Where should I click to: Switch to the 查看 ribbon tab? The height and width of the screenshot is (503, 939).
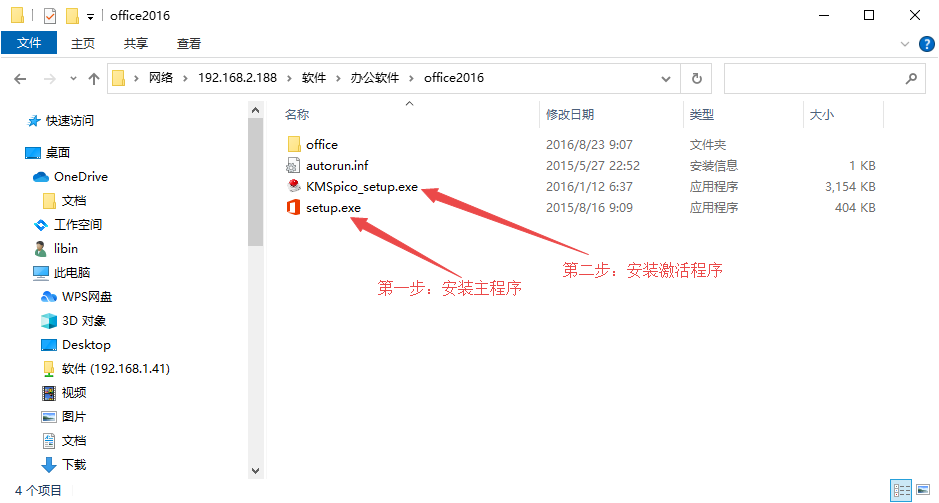click(x=189, y=43)
